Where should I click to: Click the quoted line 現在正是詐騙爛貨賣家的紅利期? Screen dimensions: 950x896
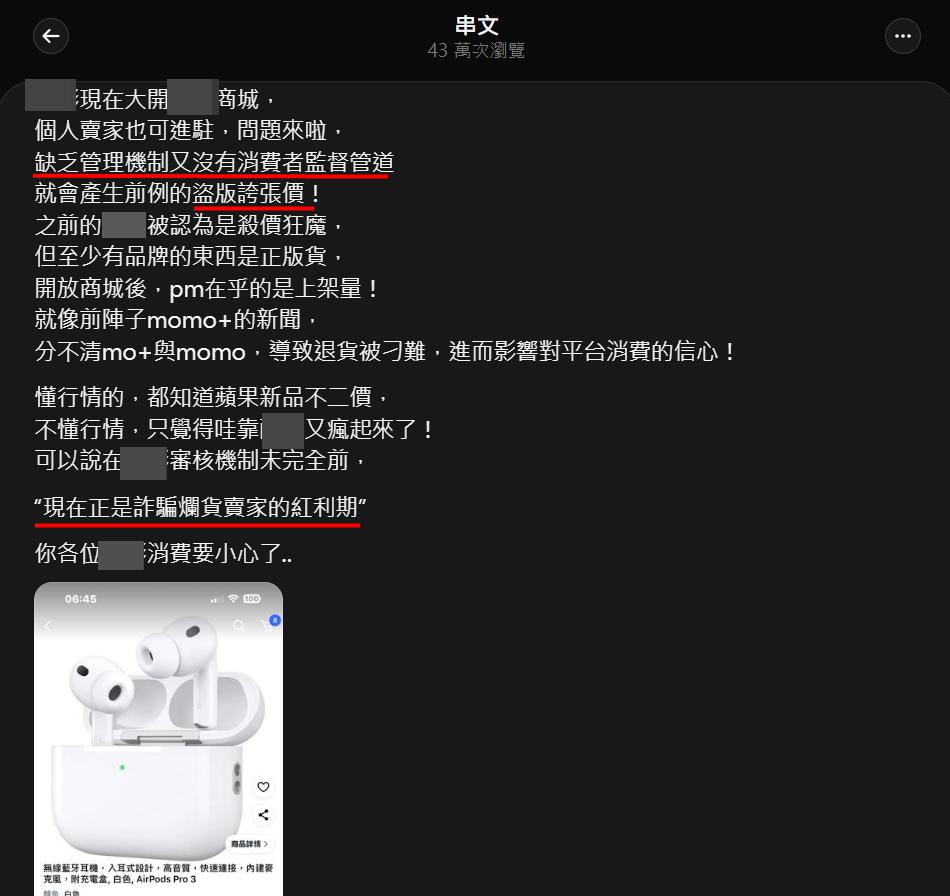coord(200,507)
